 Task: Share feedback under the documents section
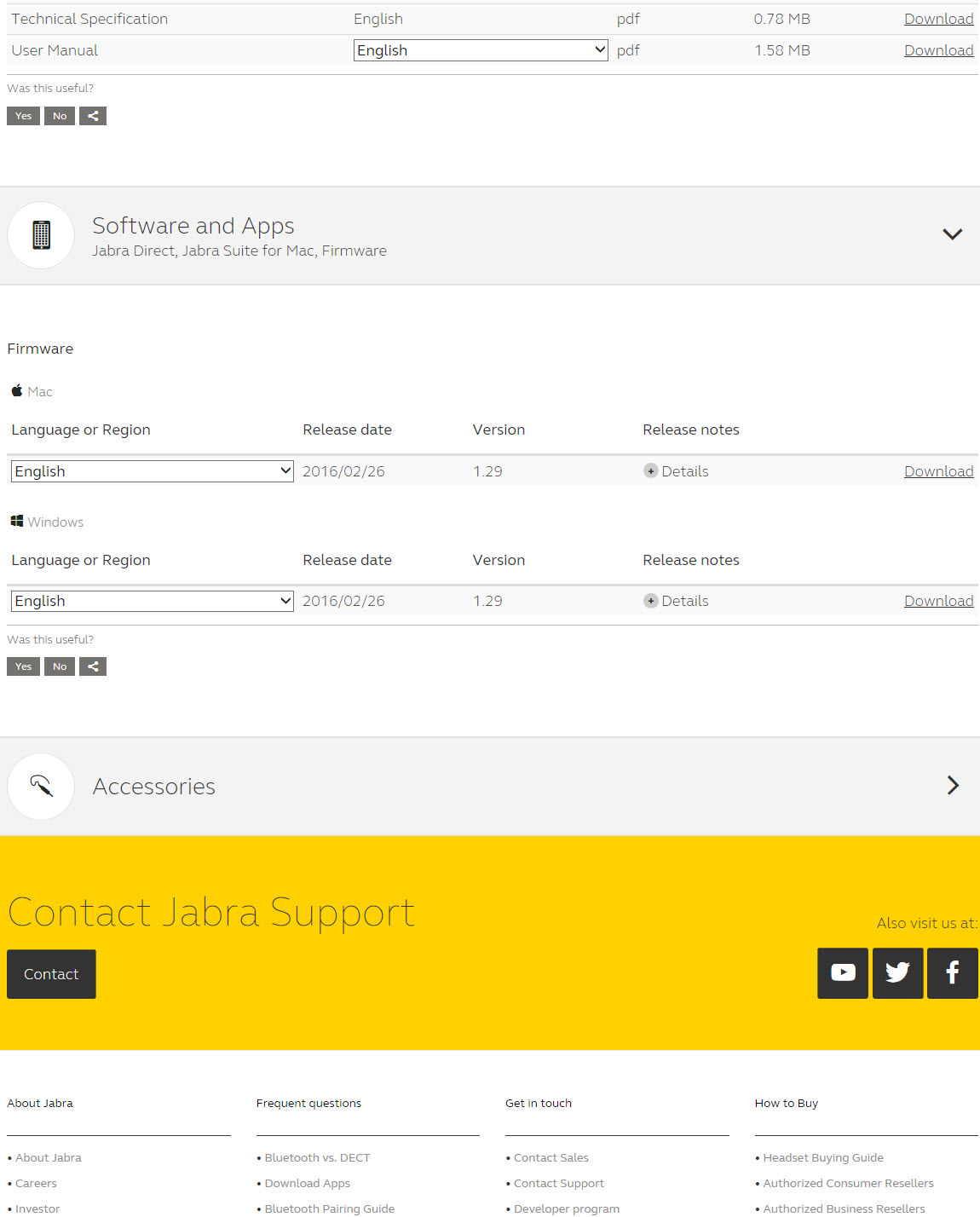93,116
